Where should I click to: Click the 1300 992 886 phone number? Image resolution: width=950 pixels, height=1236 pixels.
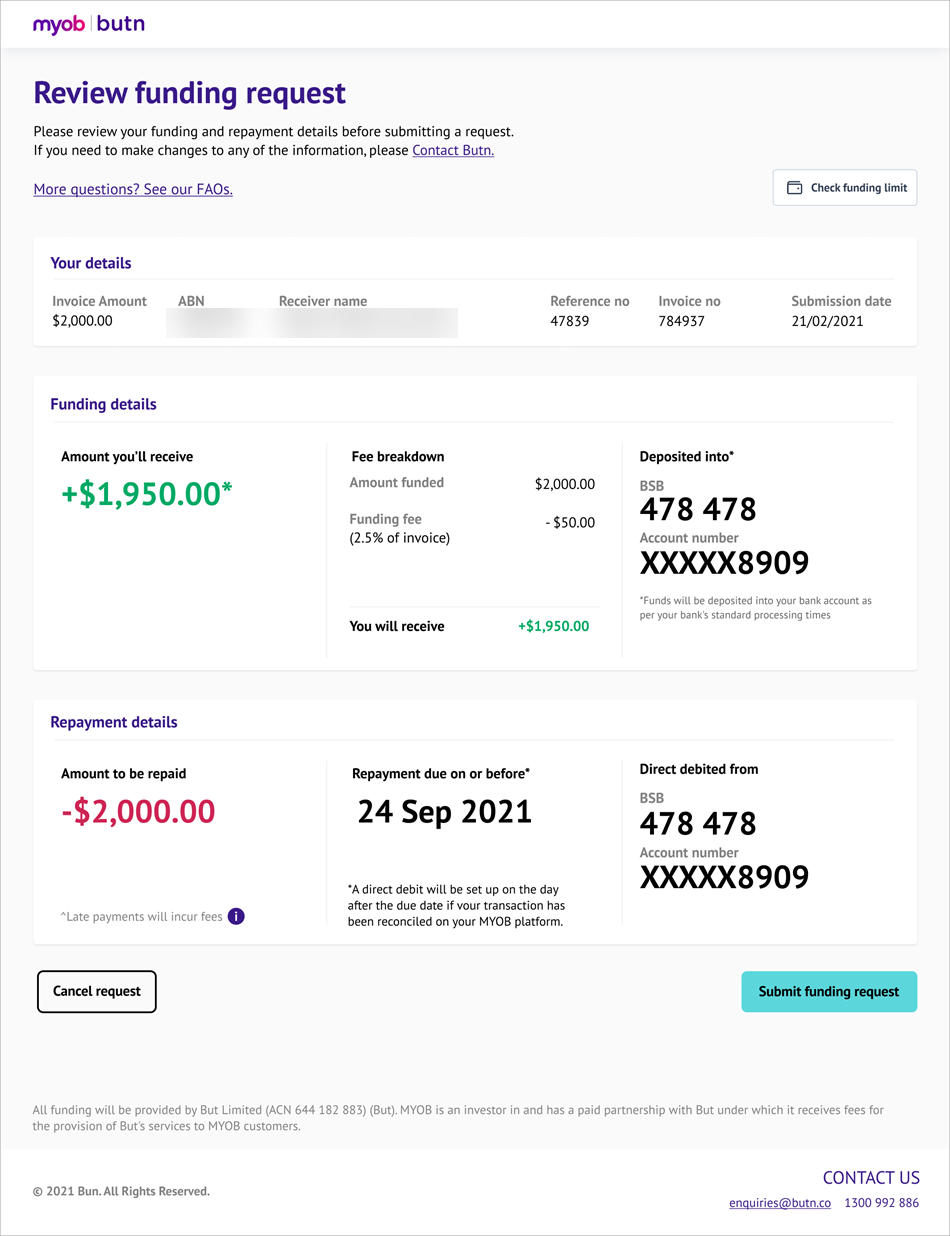point(882,1203)
